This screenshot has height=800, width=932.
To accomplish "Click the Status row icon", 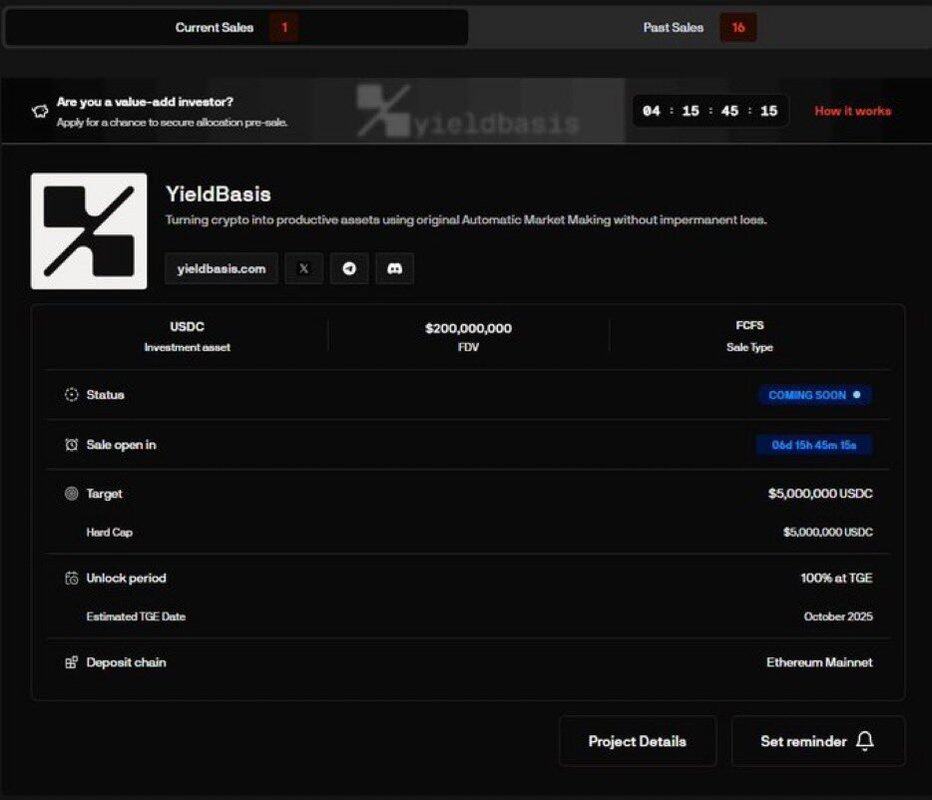I will click(71, 395).
